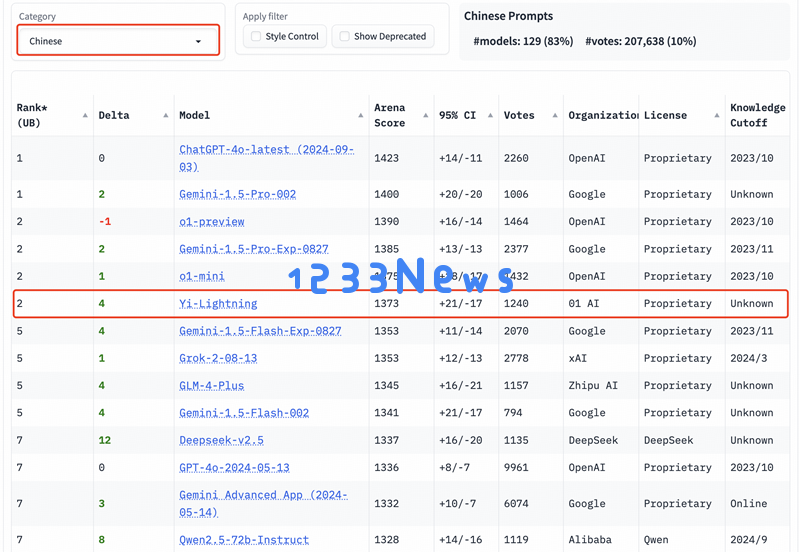Viewport: 800px width, 552px height.
Task: Sort table by Delta column arrow
Action: point(166,115)
